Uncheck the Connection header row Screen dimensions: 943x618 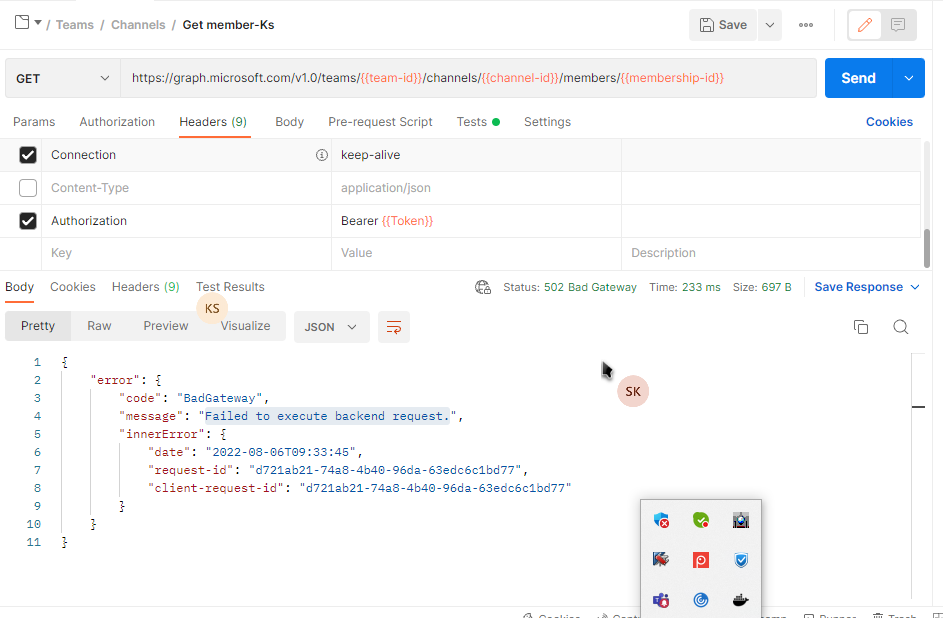tap(27, 154)
